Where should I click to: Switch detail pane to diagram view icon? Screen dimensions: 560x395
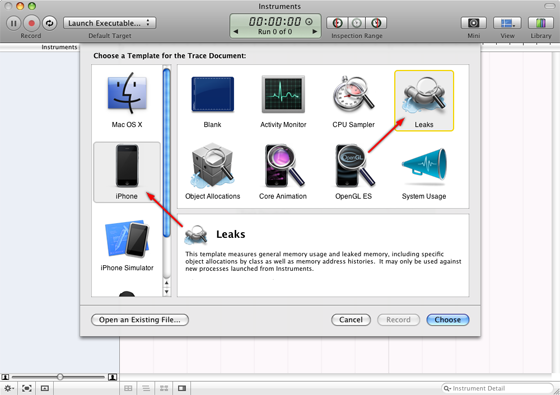pos(164,388)
